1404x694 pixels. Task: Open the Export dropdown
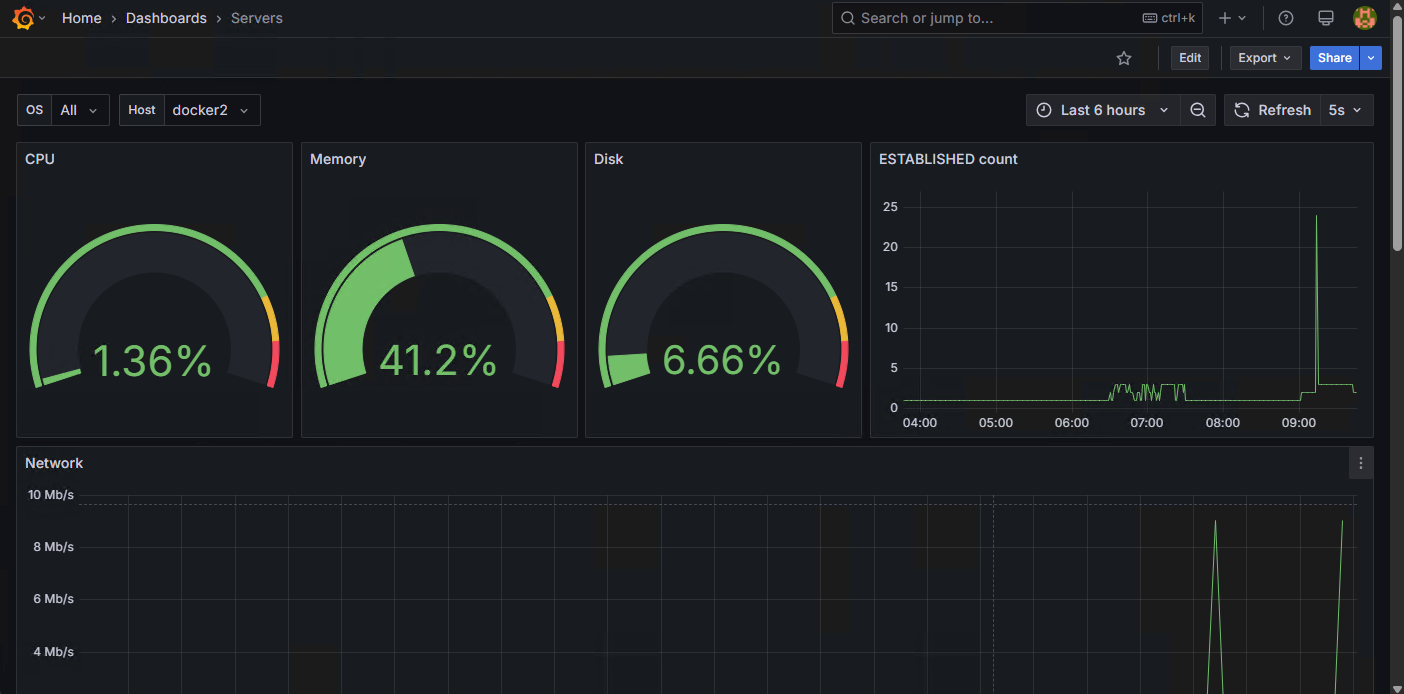pos(1266,58)
